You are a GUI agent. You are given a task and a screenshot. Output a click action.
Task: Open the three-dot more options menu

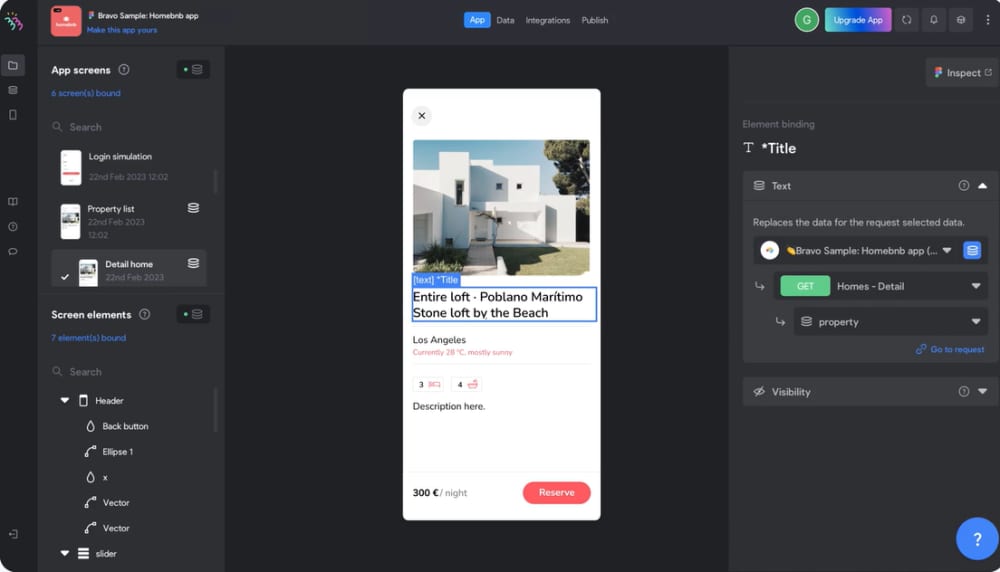pyautogui.click(x=988, y=20)
